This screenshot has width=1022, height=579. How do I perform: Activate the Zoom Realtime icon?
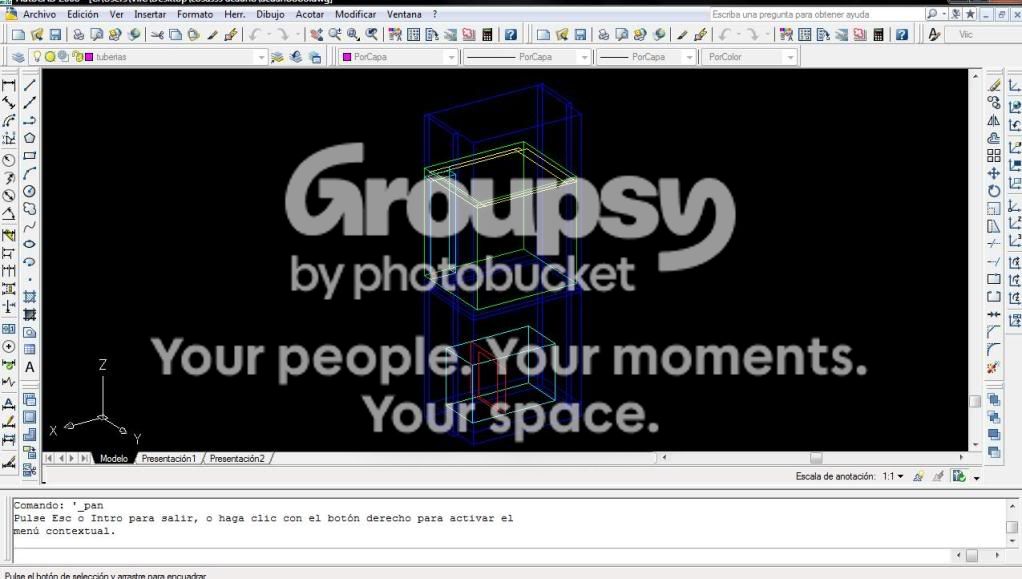334,35
